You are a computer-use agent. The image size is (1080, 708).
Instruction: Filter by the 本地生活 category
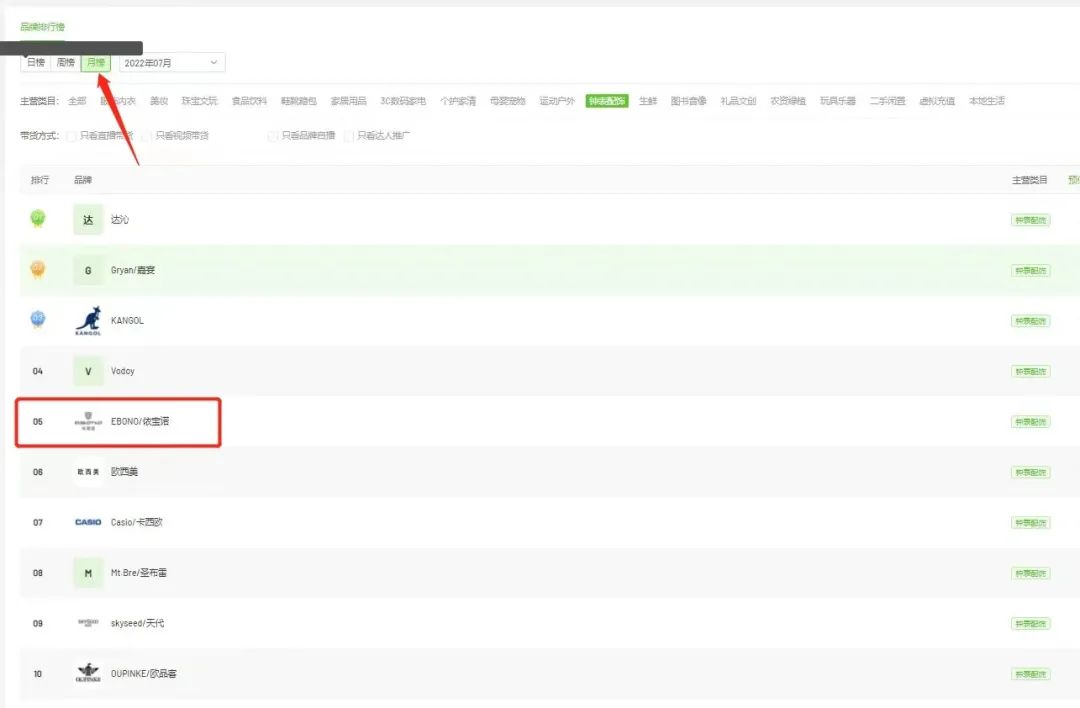click(986, 101)
